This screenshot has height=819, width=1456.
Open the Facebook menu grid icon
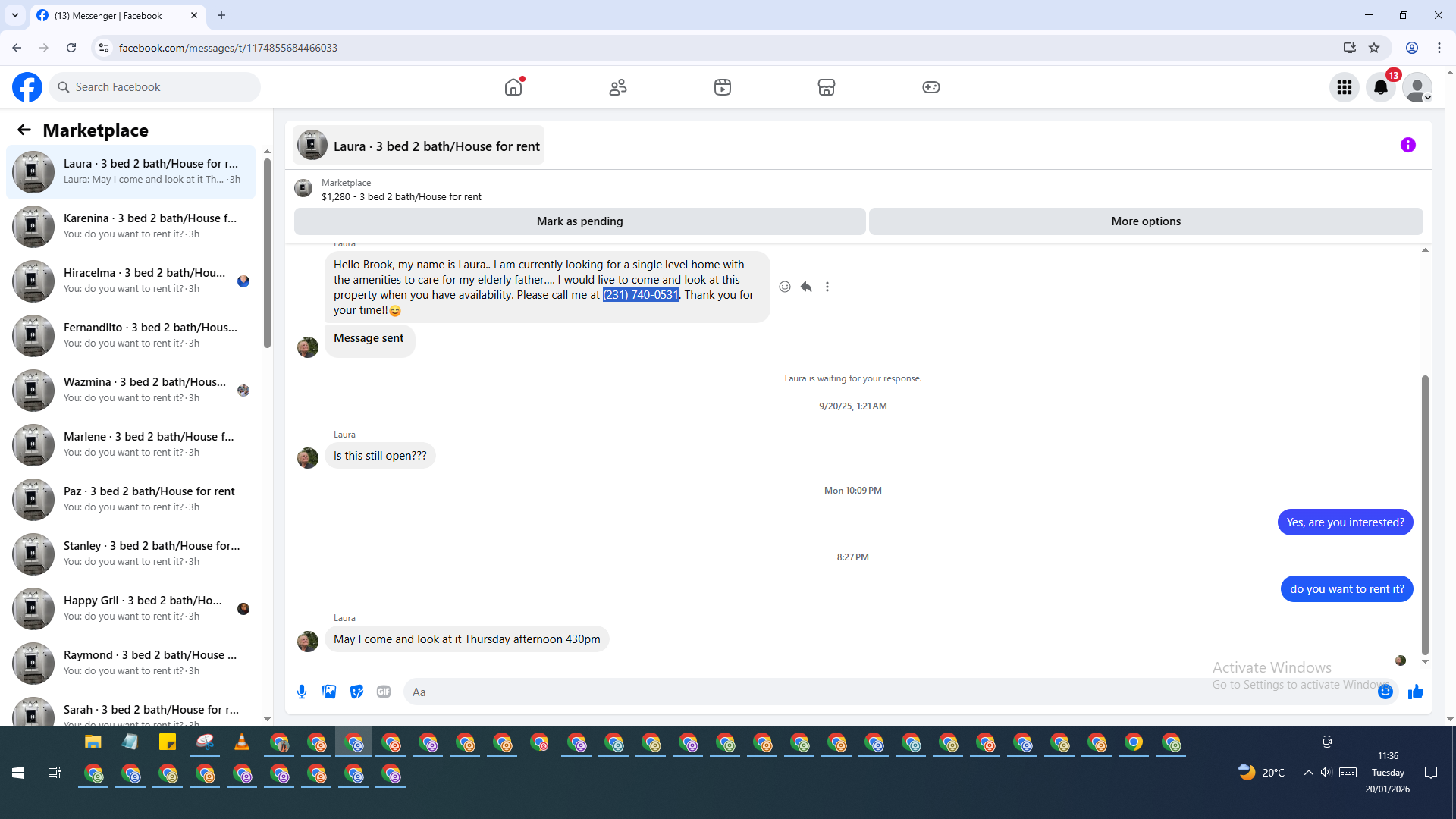[1345, 87]
